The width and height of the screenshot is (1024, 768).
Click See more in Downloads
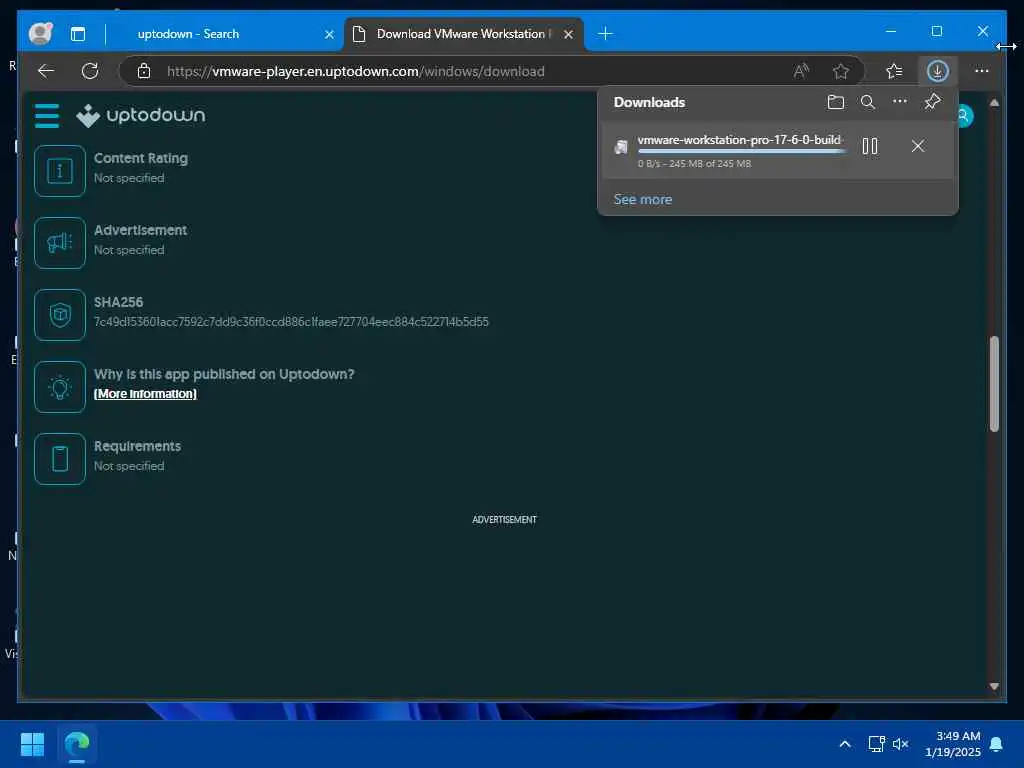point(643,199)
